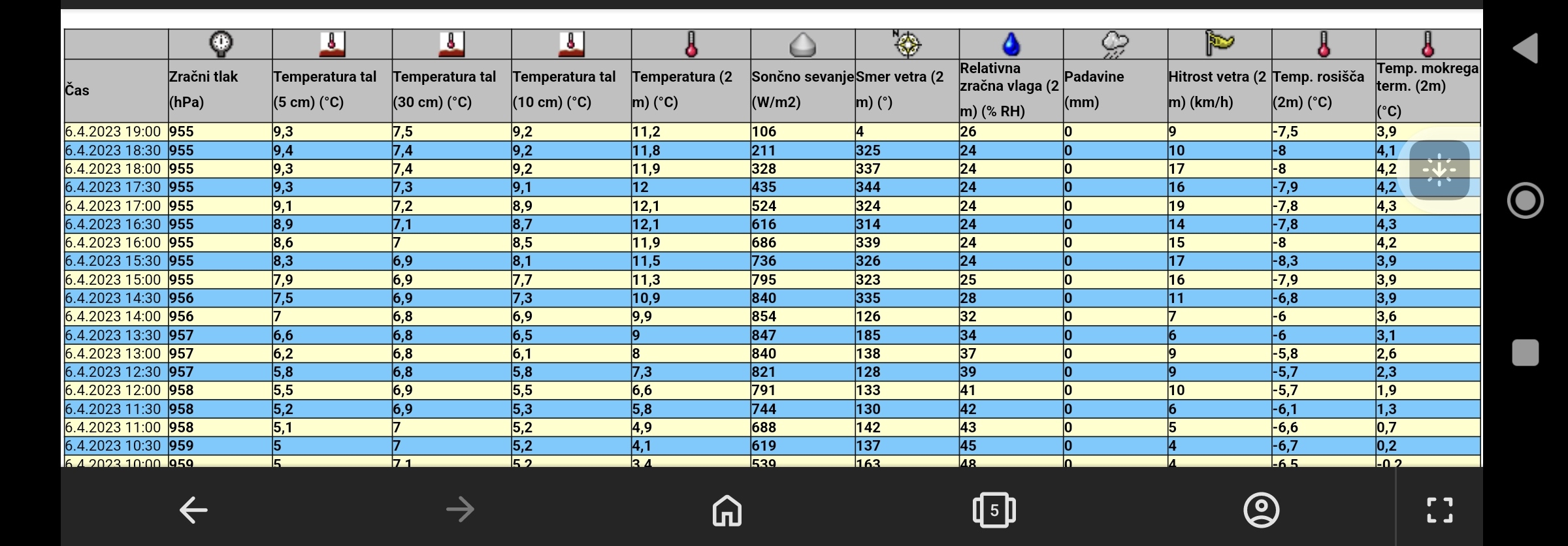
Task: Click the soil temperature 10 cm icon
Action: pos(571,44)
